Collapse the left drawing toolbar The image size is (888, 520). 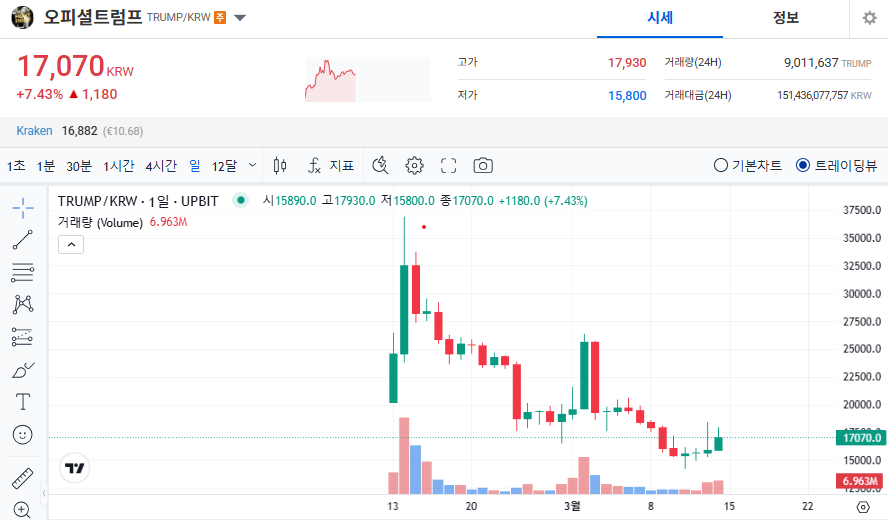44,493
